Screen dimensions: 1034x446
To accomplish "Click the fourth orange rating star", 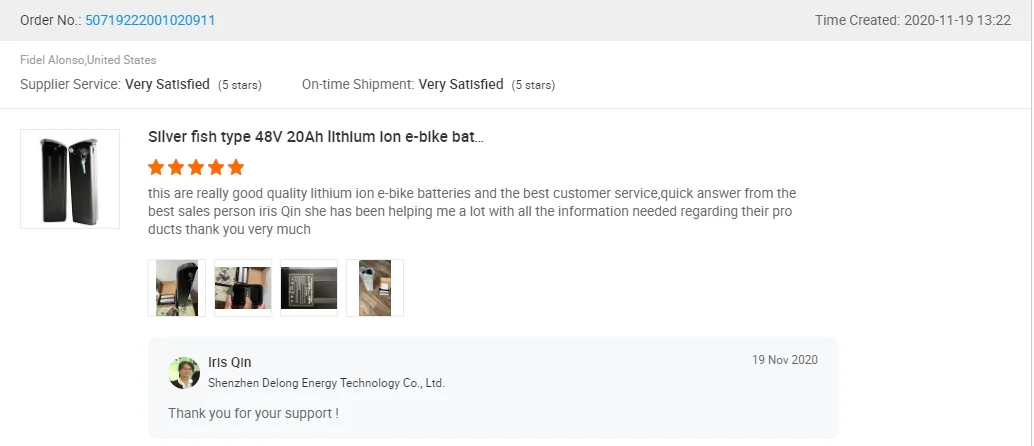I will 216,167.
